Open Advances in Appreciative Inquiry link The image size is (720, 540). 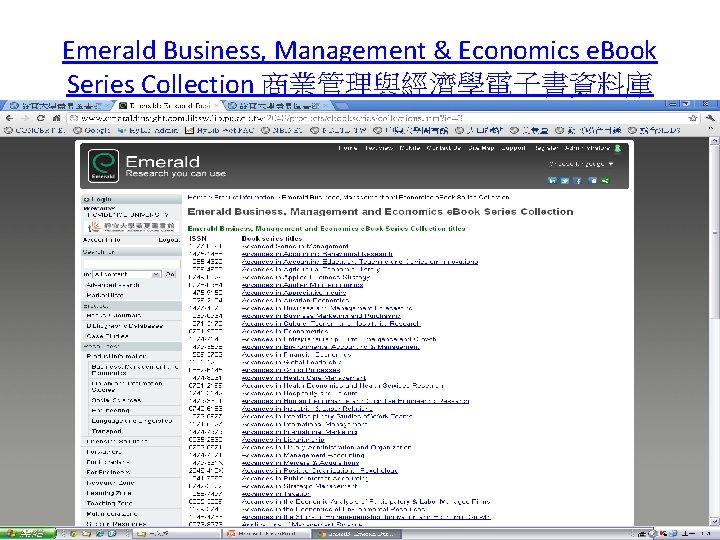(x=294, y=292)
